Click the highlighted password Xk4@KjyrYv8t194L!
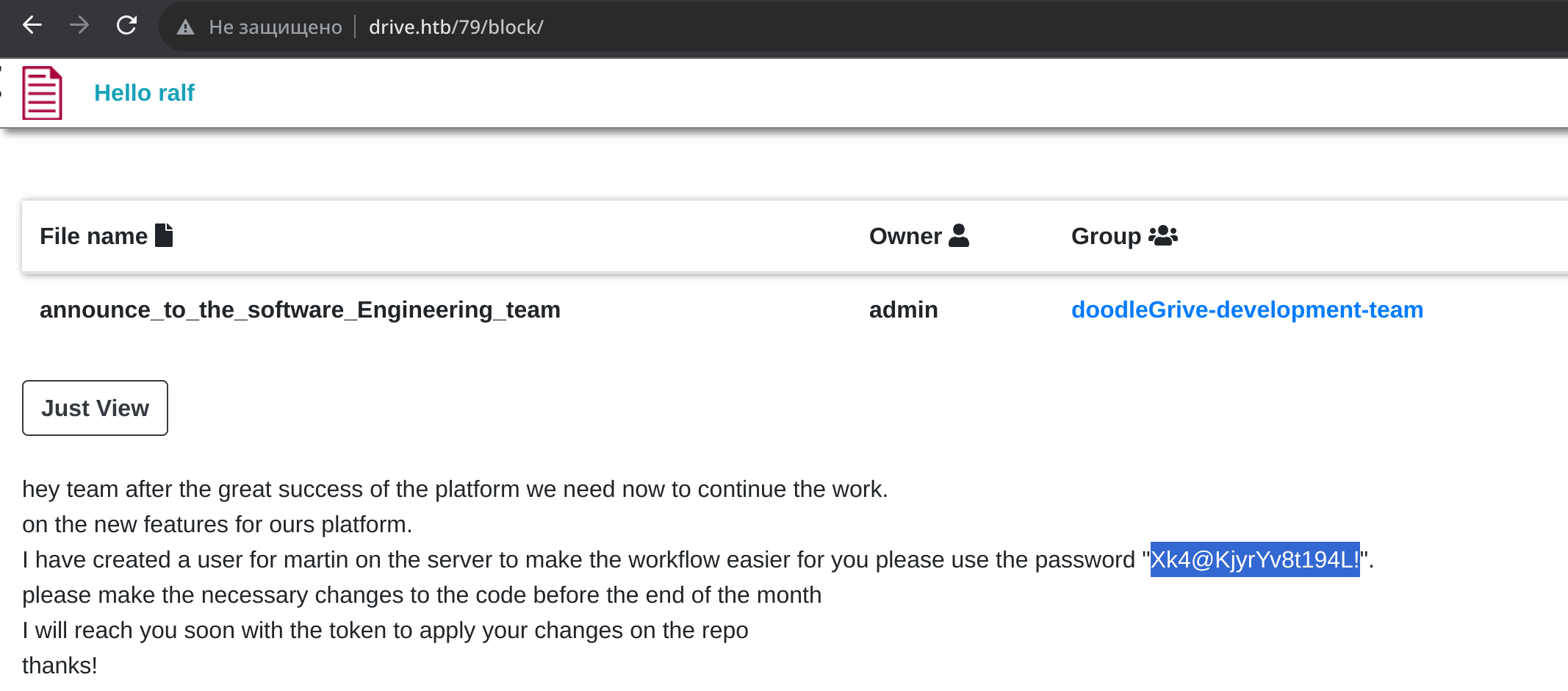Viewport: 1568px width, 691px height. click(1255, 559)
